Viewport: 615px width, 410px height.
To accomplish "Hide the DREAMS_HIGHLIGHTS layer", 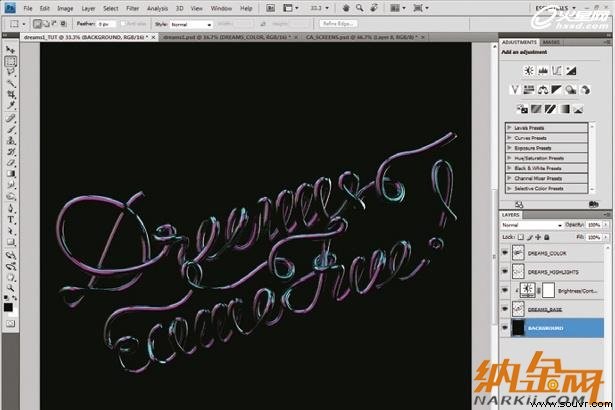I will 505,272.
